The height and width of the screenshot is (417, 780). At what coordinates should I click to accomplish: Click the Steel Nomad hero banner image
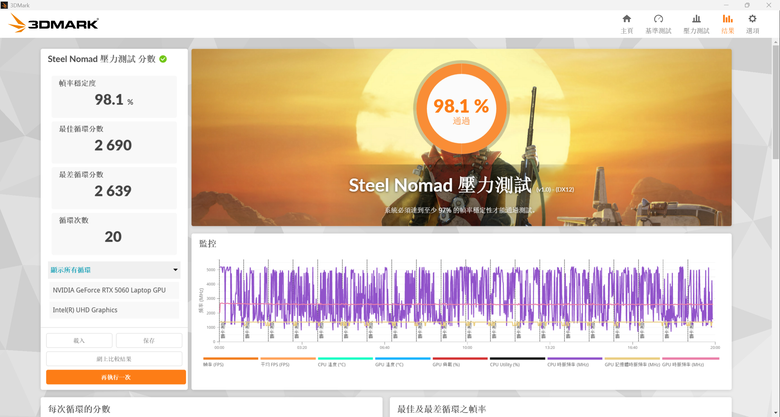point(461,137)
